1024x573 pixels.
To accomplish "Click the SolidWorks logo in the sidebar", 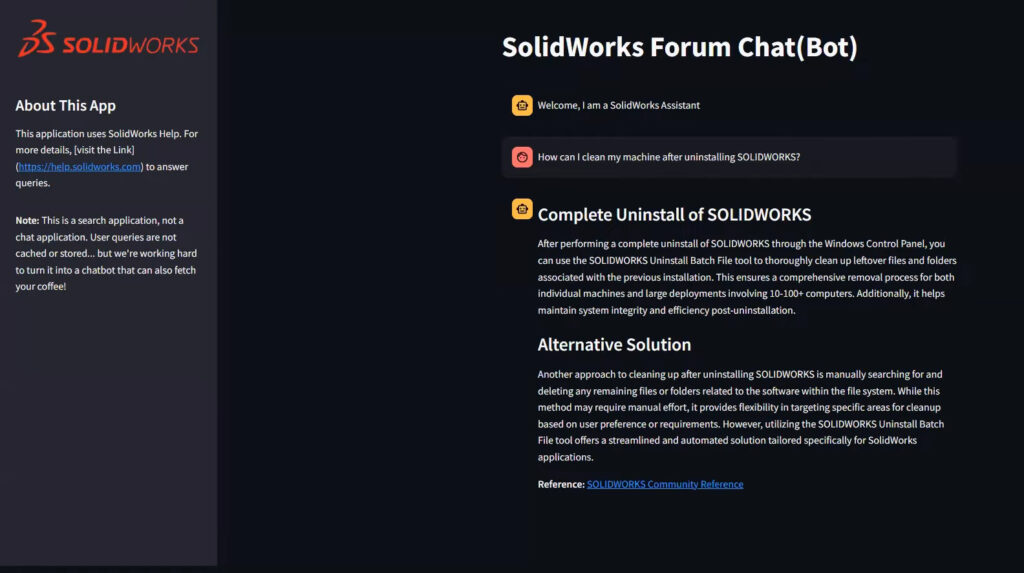I will [108, 39].
